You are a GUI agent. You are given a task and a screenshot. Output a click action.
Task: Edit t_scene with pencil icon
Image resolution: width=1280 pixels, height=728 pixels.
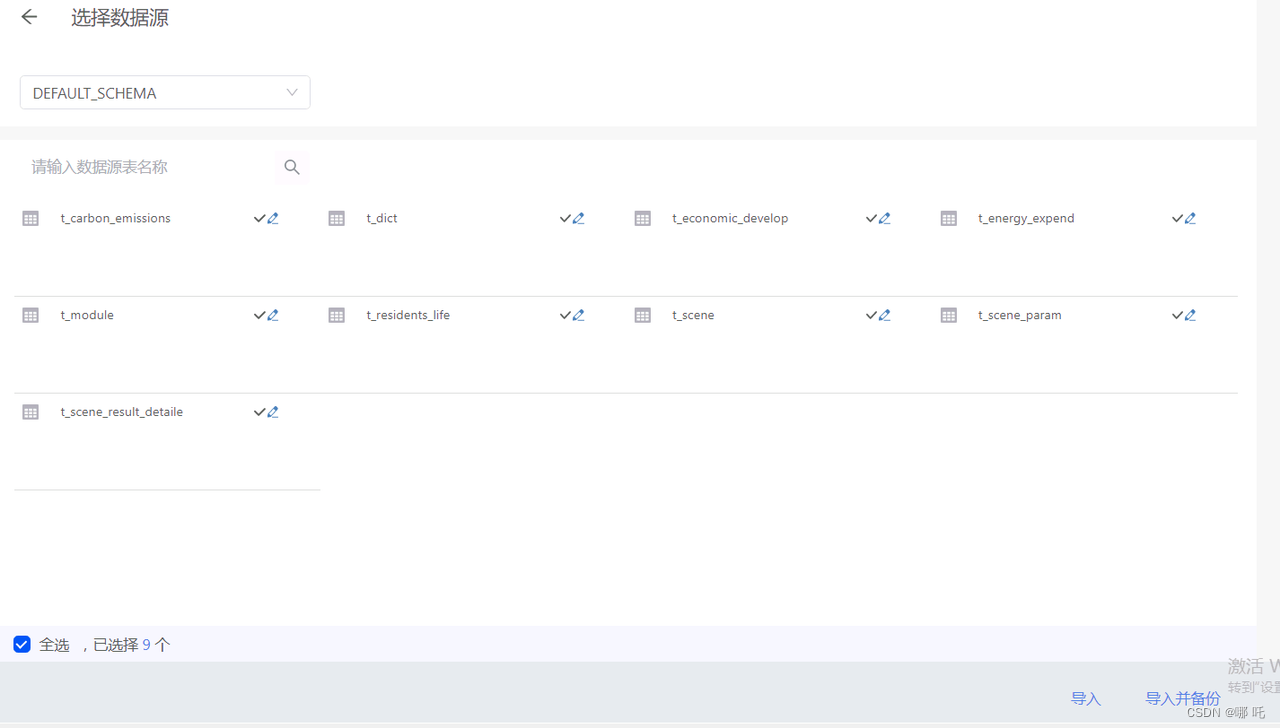click(x=884, y=315)
